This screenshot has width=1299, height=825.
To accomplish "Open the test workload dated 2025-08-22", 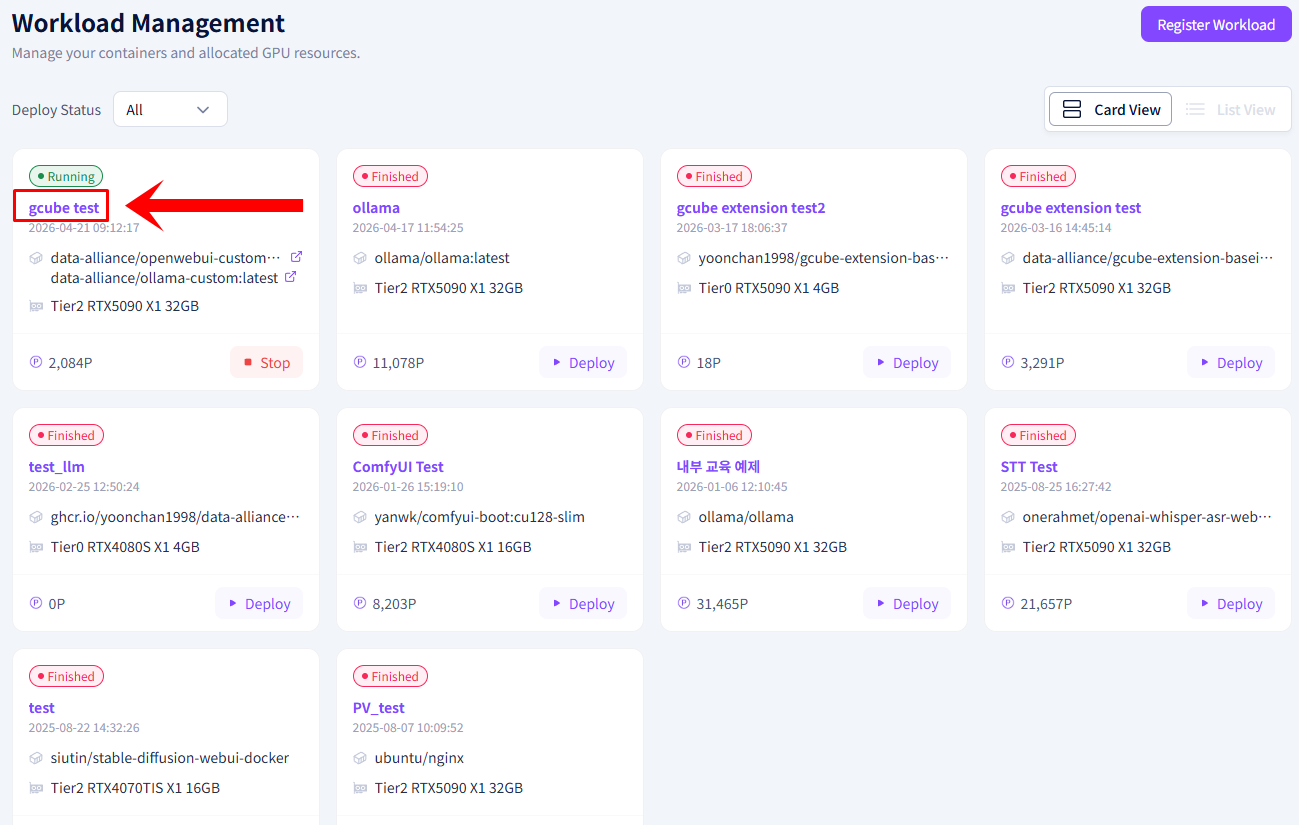I will pyautogui.click(x=42, y=708).
